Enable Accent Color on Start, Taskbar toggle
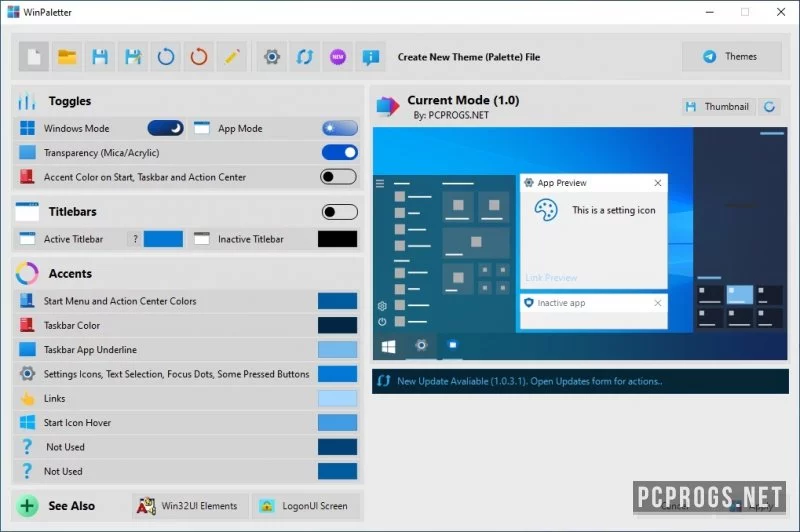 coord(339,177)
